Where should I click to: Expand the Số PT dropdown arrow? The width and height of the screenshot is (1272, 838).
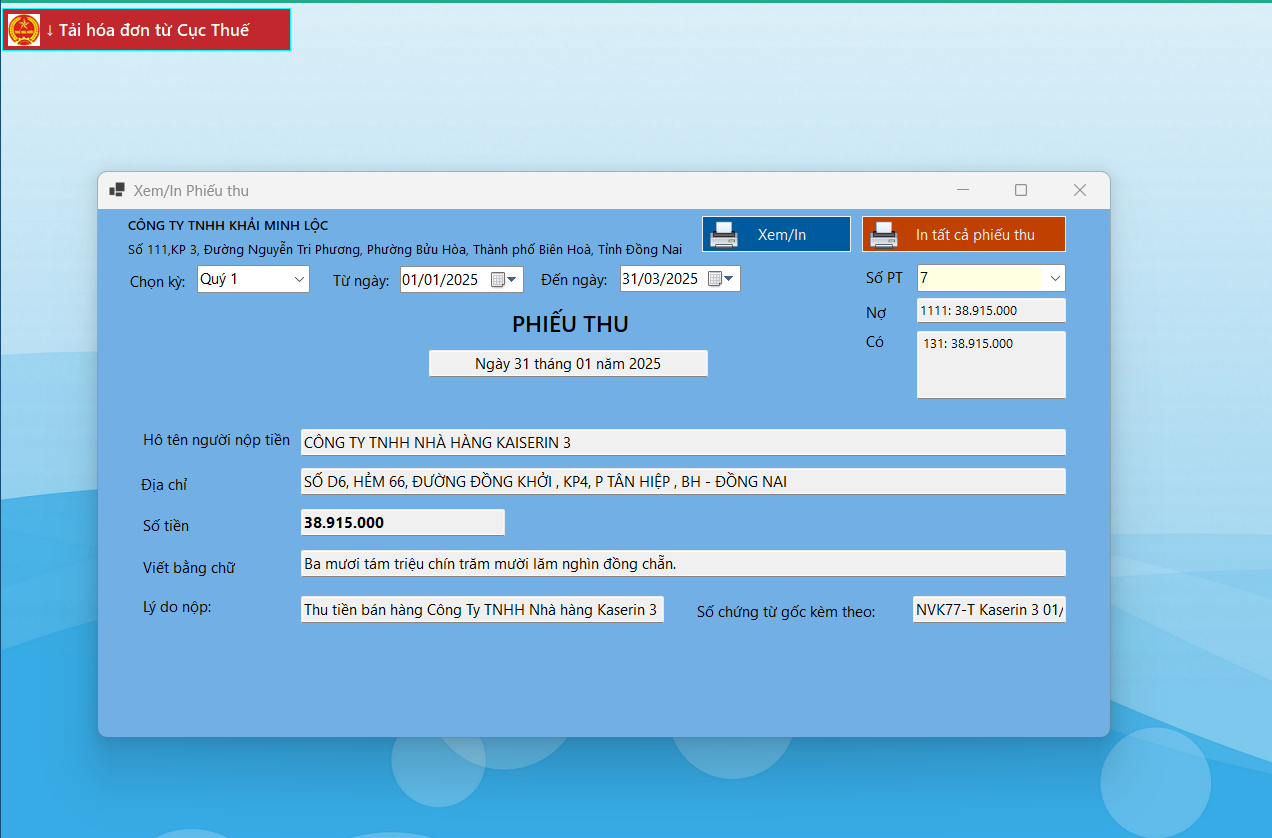1054,278
